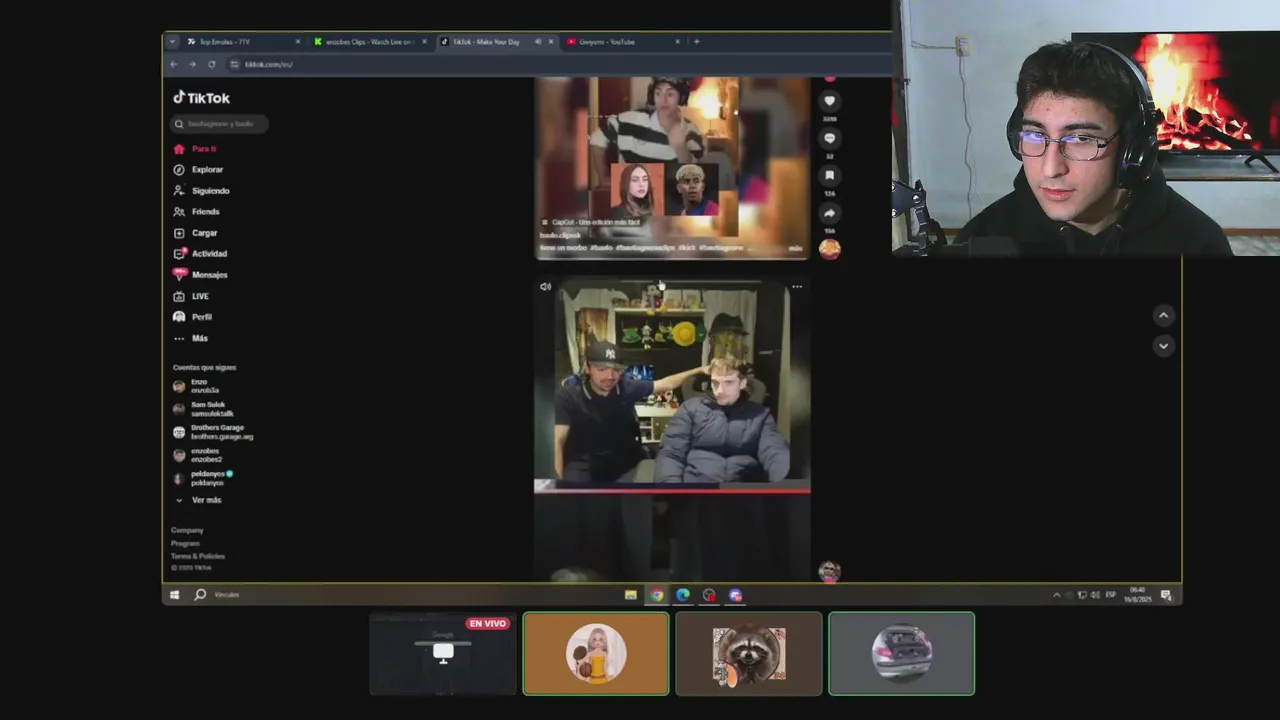Select the silver car participant tile
Image resolution: width=1280 pixels, height=720 pixels.
[901, 654]
